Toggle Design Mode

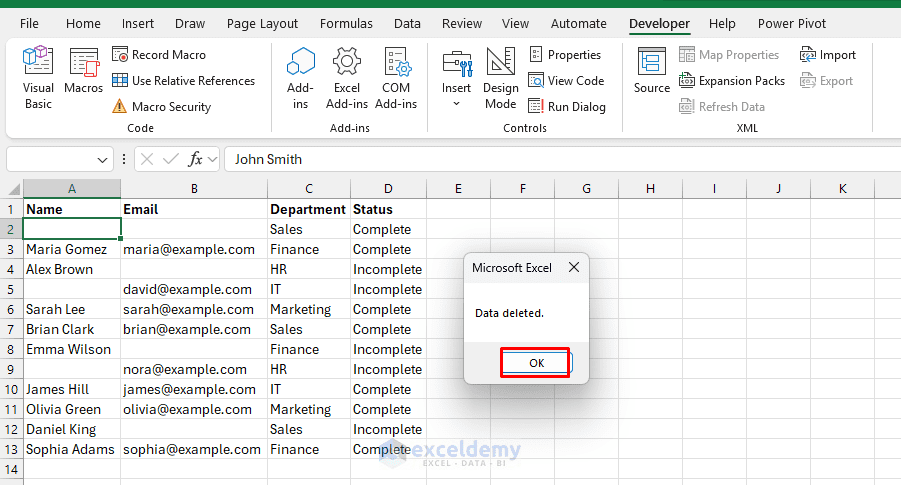click(500, 78)
